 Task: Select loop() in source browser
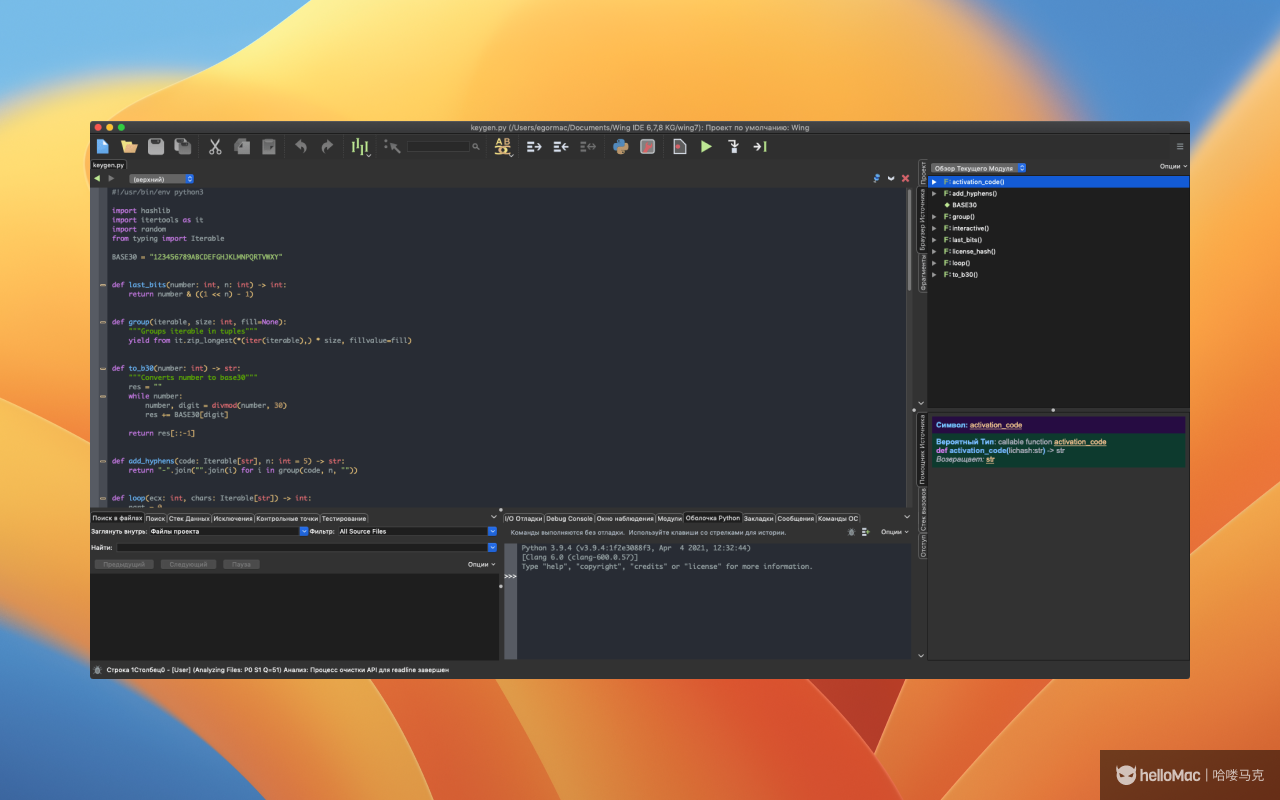[x=961, y=263]
